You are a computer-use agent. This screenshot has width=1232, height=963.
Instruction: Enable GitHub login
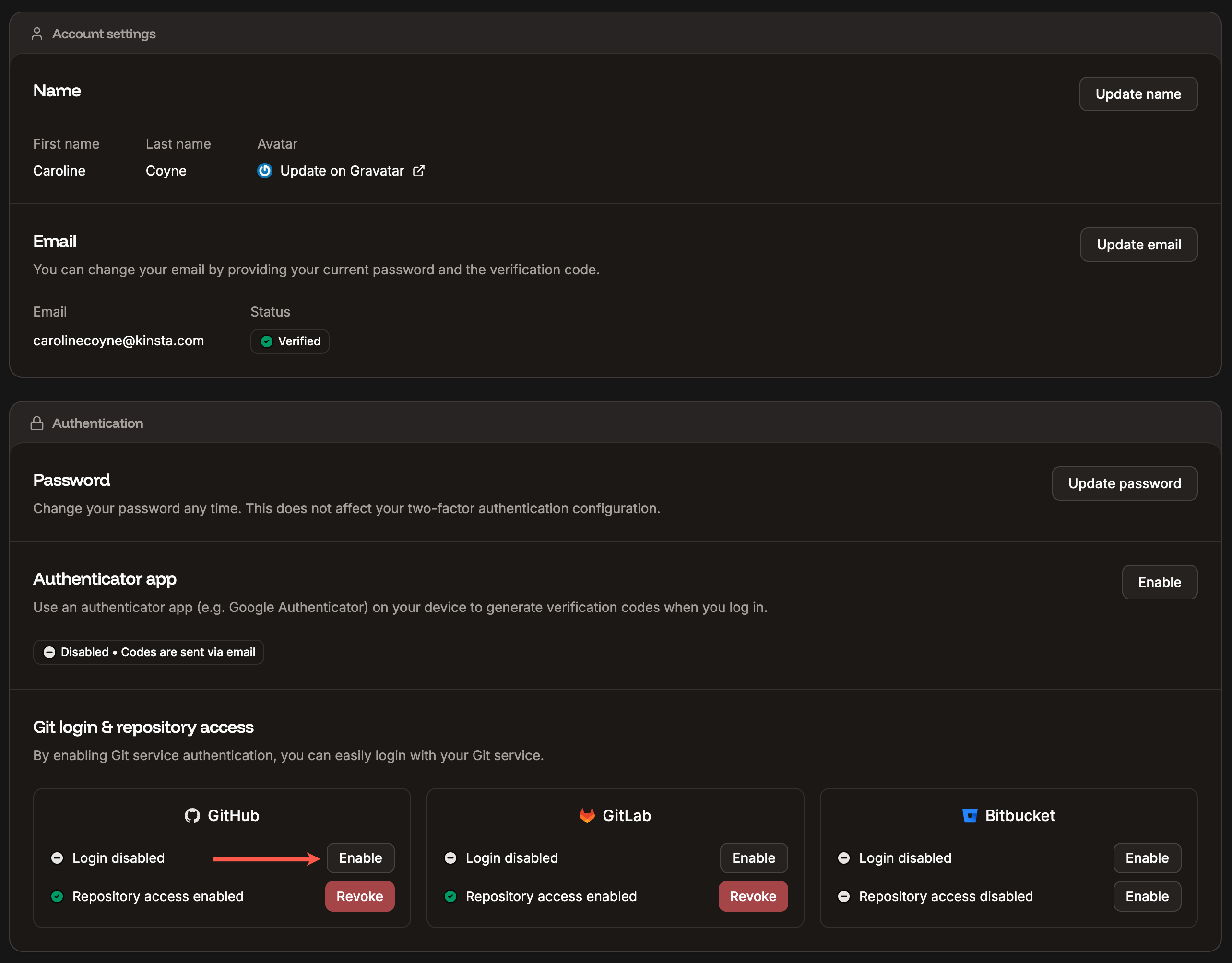(360, 857)
